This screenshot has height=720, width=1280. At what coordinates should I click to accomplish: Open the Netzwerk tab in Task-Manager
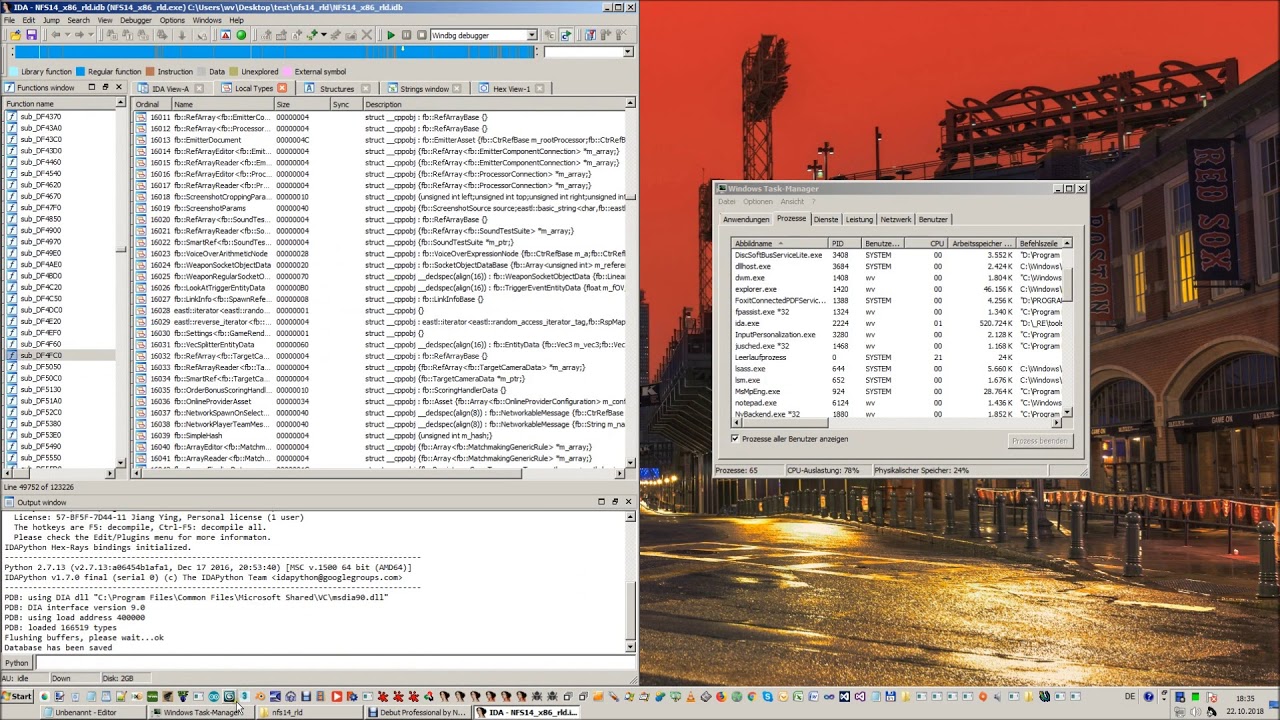(896, 219)
